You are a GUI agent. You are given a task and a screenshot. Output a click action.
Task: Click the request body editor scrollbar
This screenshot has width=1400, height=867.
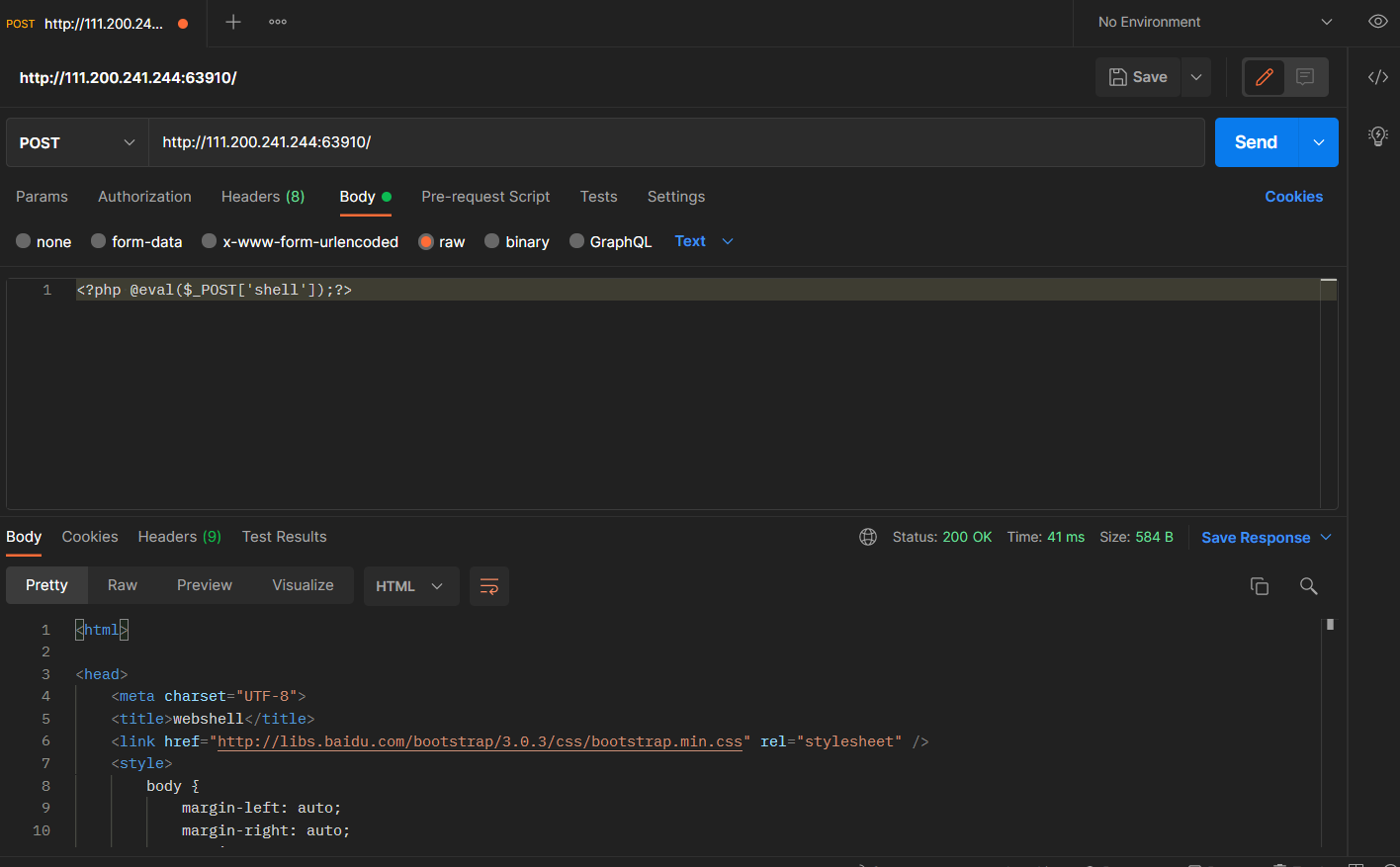[x=1329, y=393]
